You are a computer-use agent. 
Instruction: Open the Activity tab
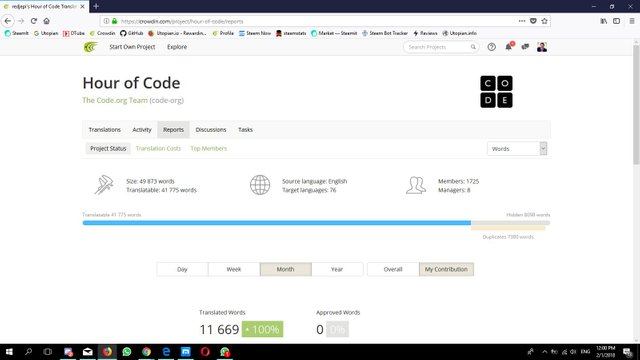(142, 129)
